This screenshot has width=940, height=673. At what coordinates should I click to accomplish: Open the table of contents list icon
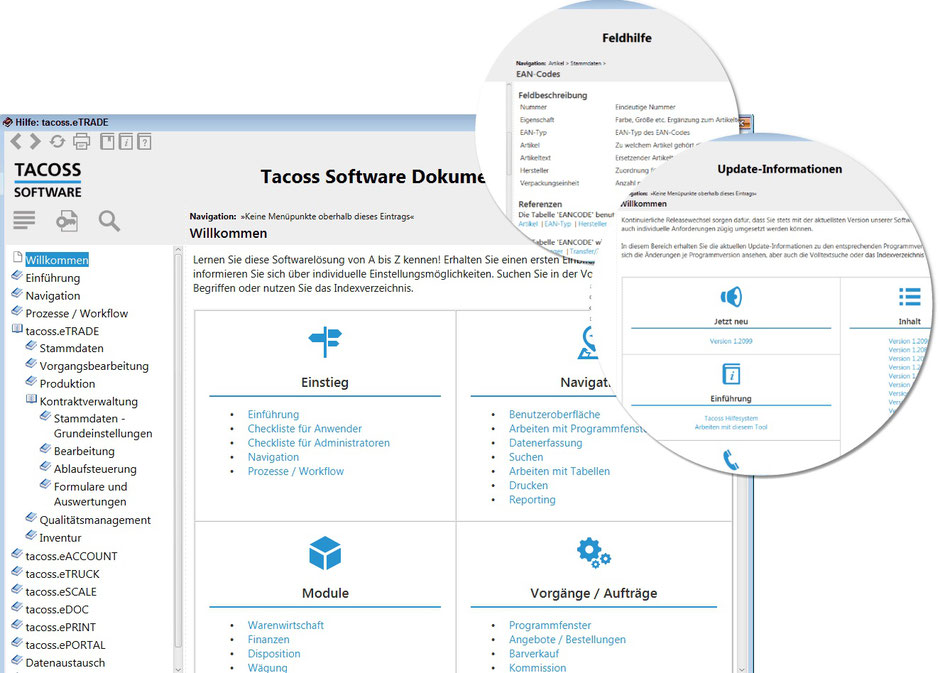coord(24,221)
